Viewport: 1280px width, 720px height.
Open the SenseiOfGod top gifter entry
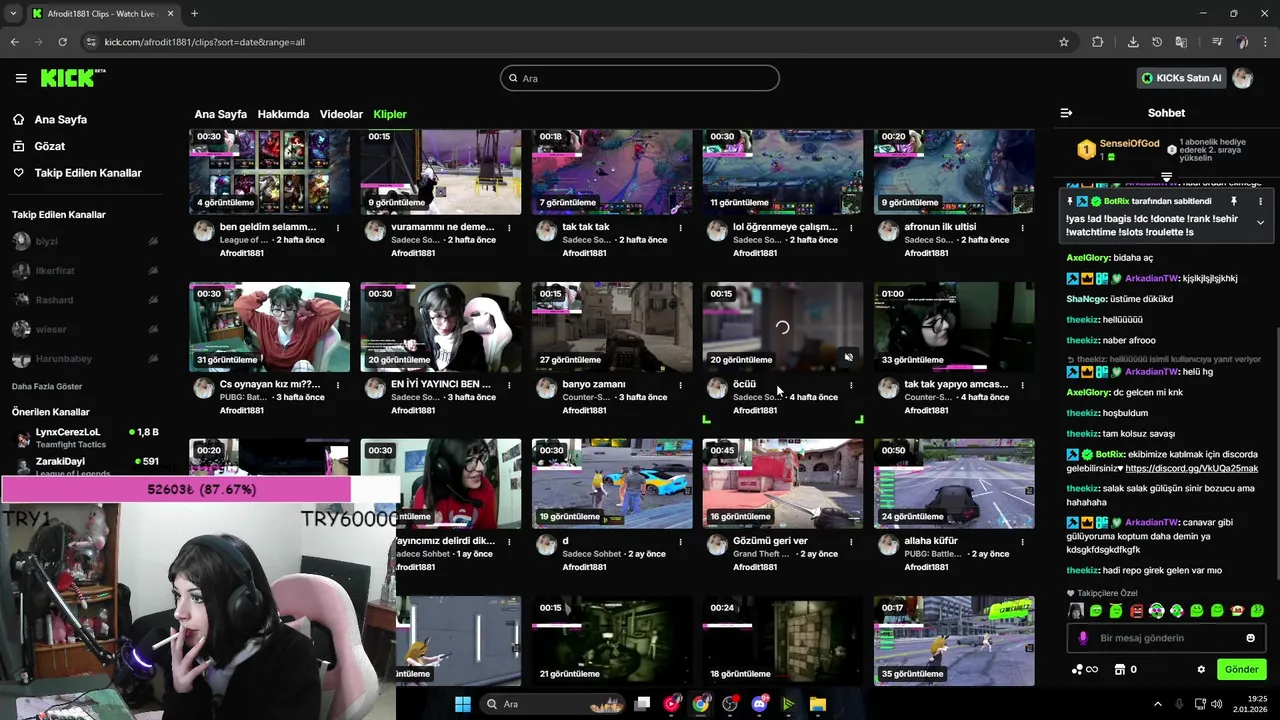(1117, 149)
